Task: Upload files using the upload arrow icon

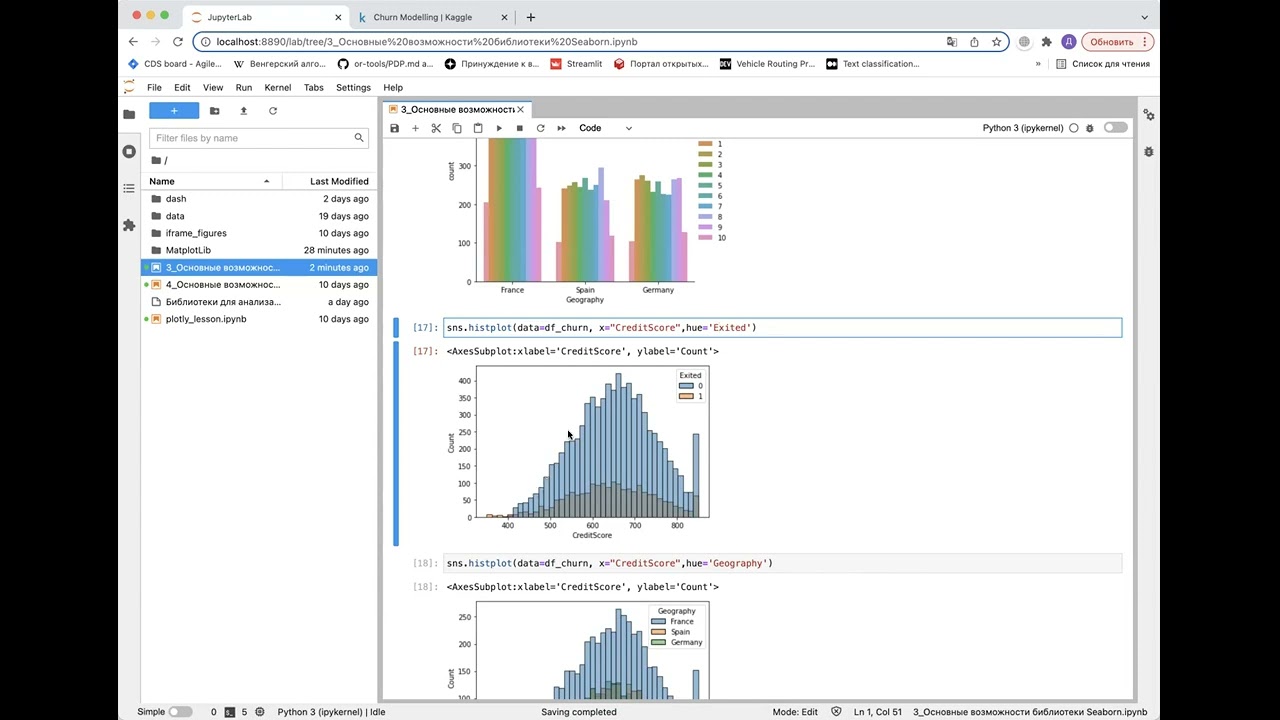Action: click(243, 111)
